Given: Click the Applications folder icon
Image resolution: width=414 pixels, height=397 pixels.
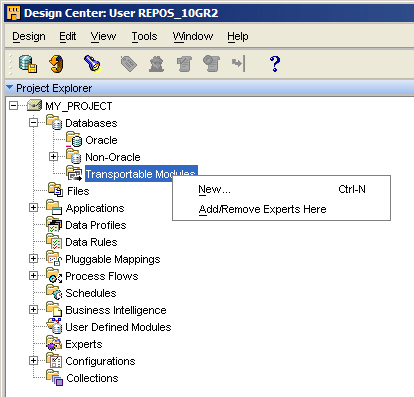Looking at the screenshot, I should pos(54,207).
